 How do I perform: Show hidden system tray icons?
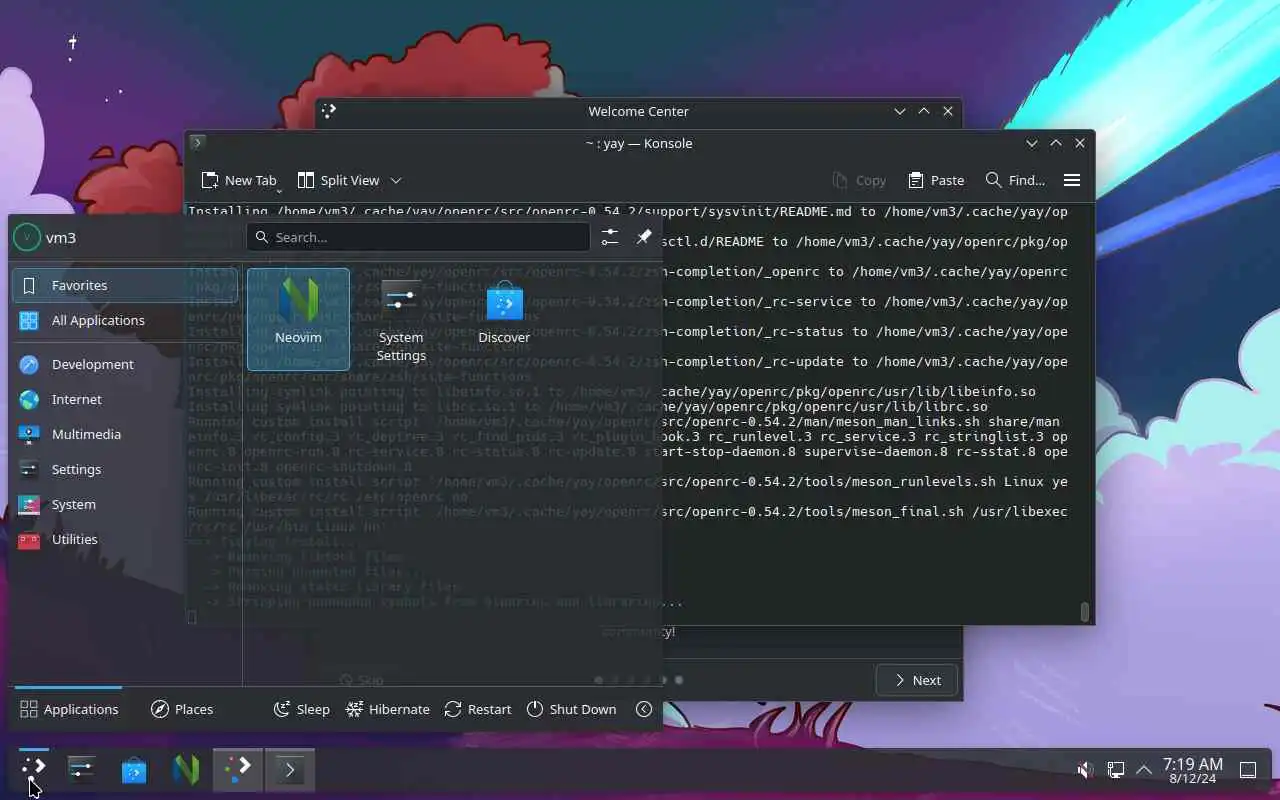click(x=1144, y=769)
